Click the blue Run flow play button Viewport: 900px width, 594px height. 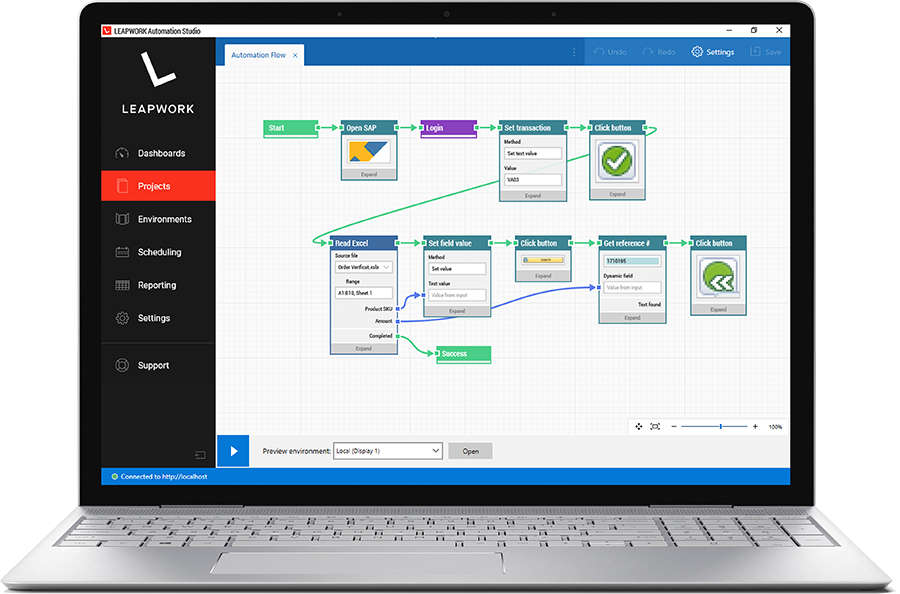233,451
